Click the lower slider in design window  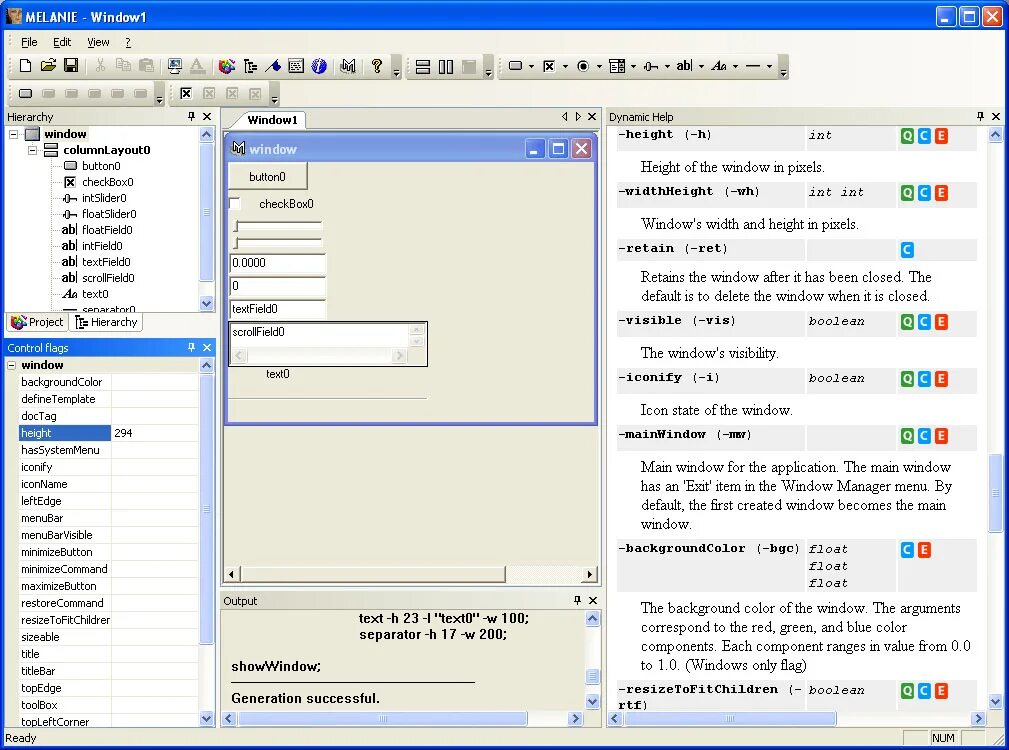click(277, 242)
